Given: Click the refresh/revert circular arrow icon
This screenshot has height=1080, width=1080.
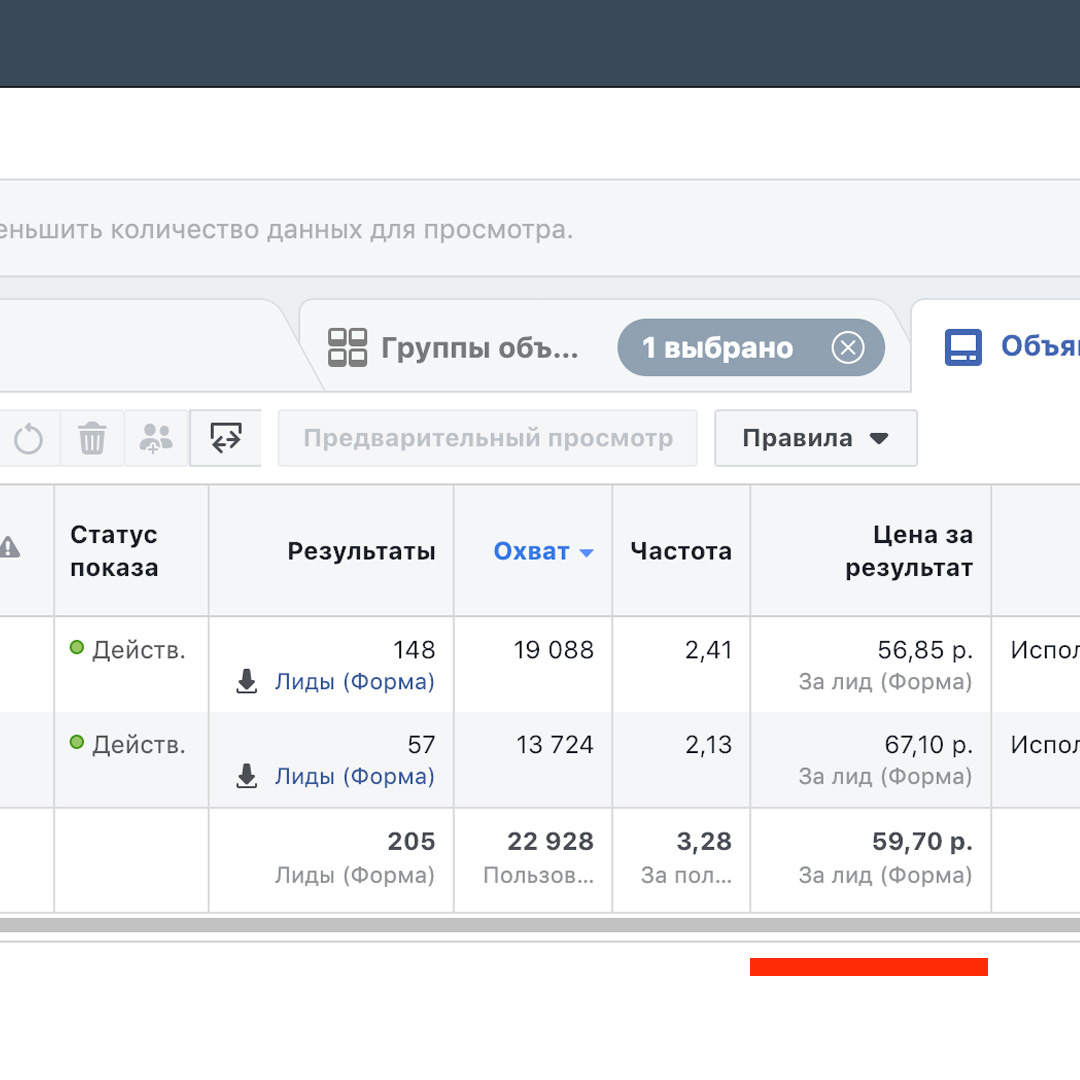Looking at the screenshot, I should [28, 439].
